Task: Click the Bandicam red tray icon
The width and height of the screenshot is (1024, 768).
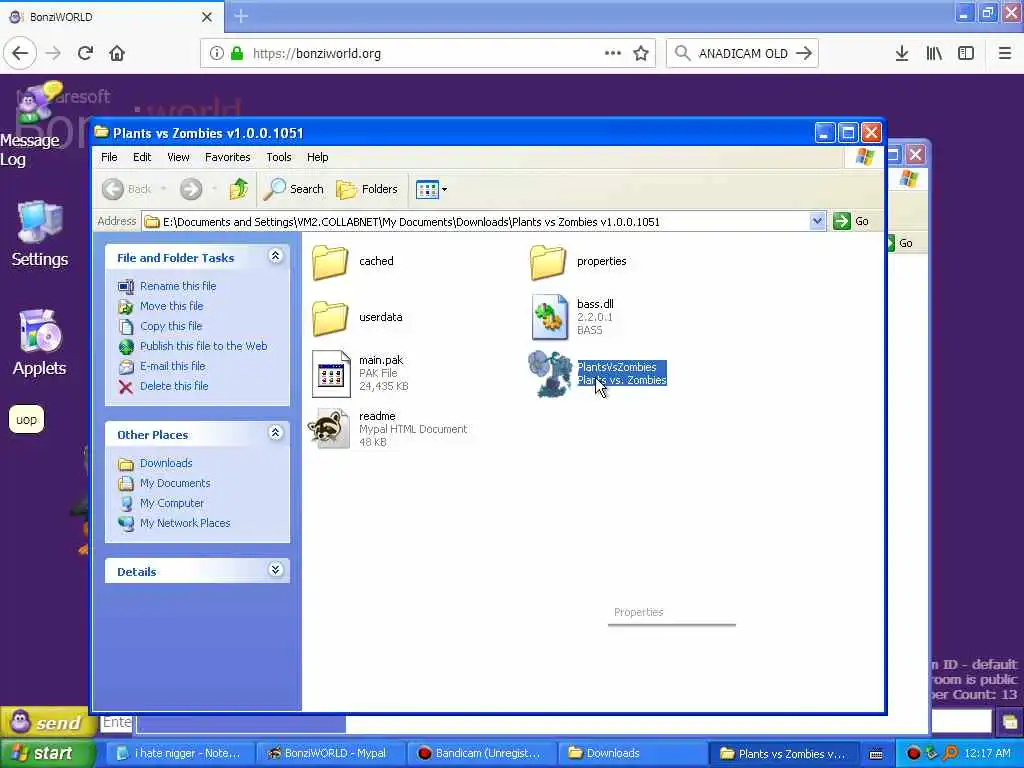Action: pos(913,754)
